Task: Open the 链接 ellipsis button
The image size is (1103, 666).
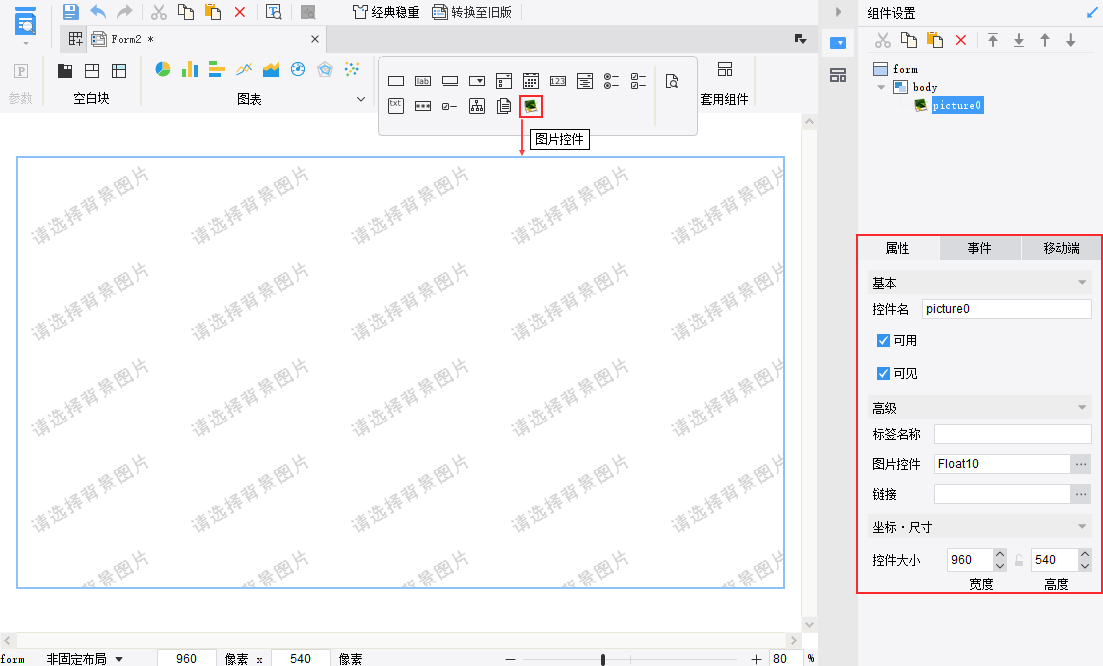Action: pos(1081,494)
